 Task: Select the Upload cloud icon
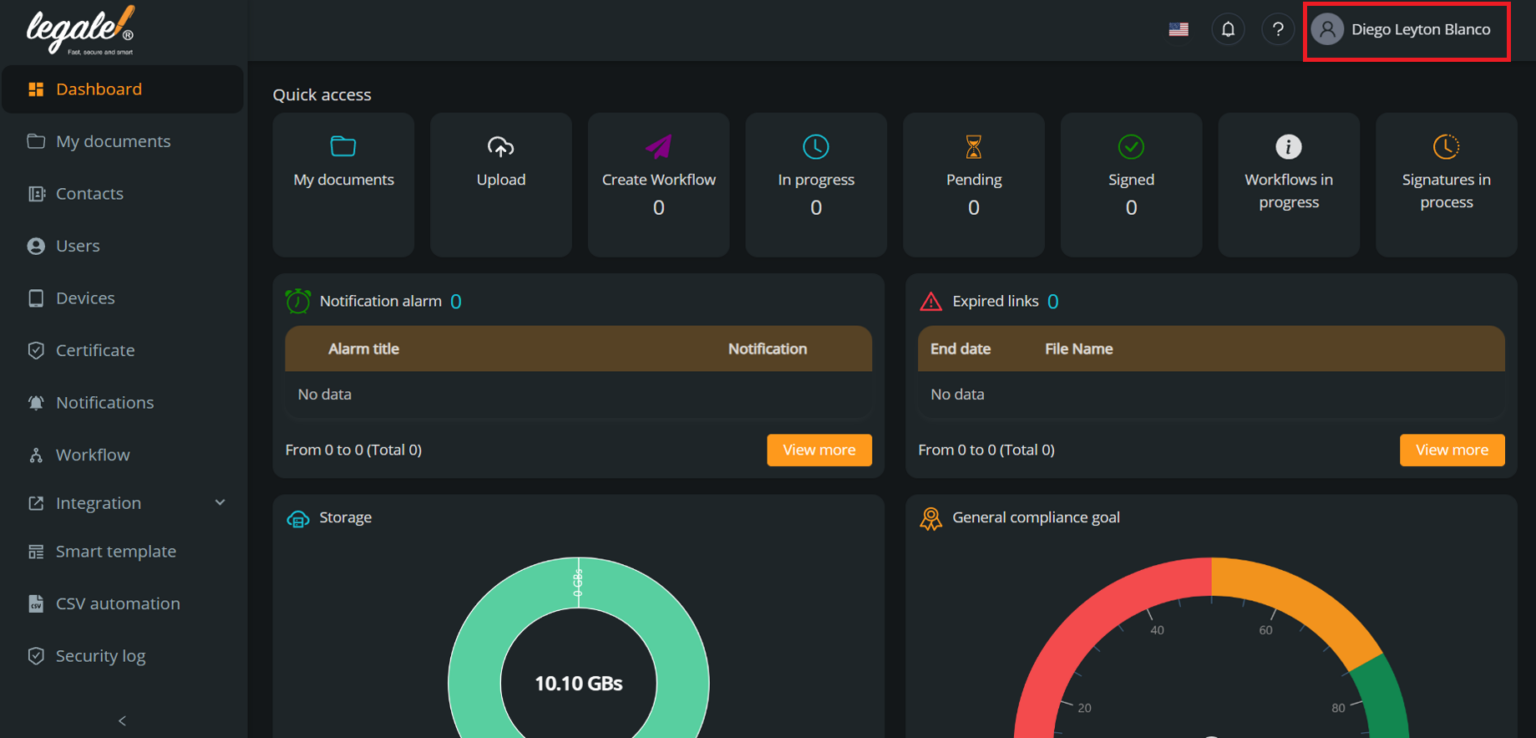(501, 146)
